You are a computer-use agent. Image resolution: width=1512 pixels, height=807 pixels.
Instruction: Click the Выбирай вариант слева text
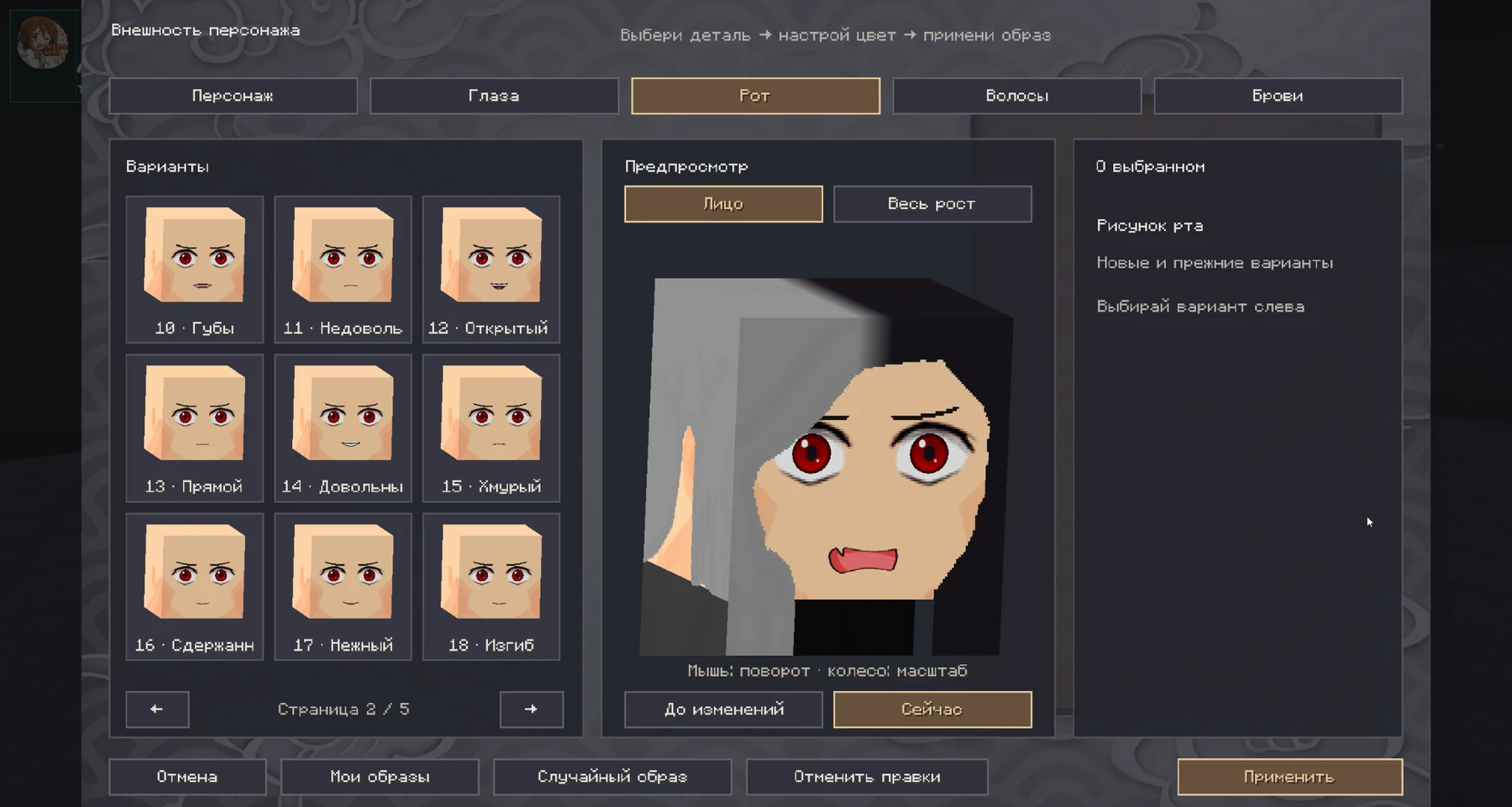point(1200,307)
